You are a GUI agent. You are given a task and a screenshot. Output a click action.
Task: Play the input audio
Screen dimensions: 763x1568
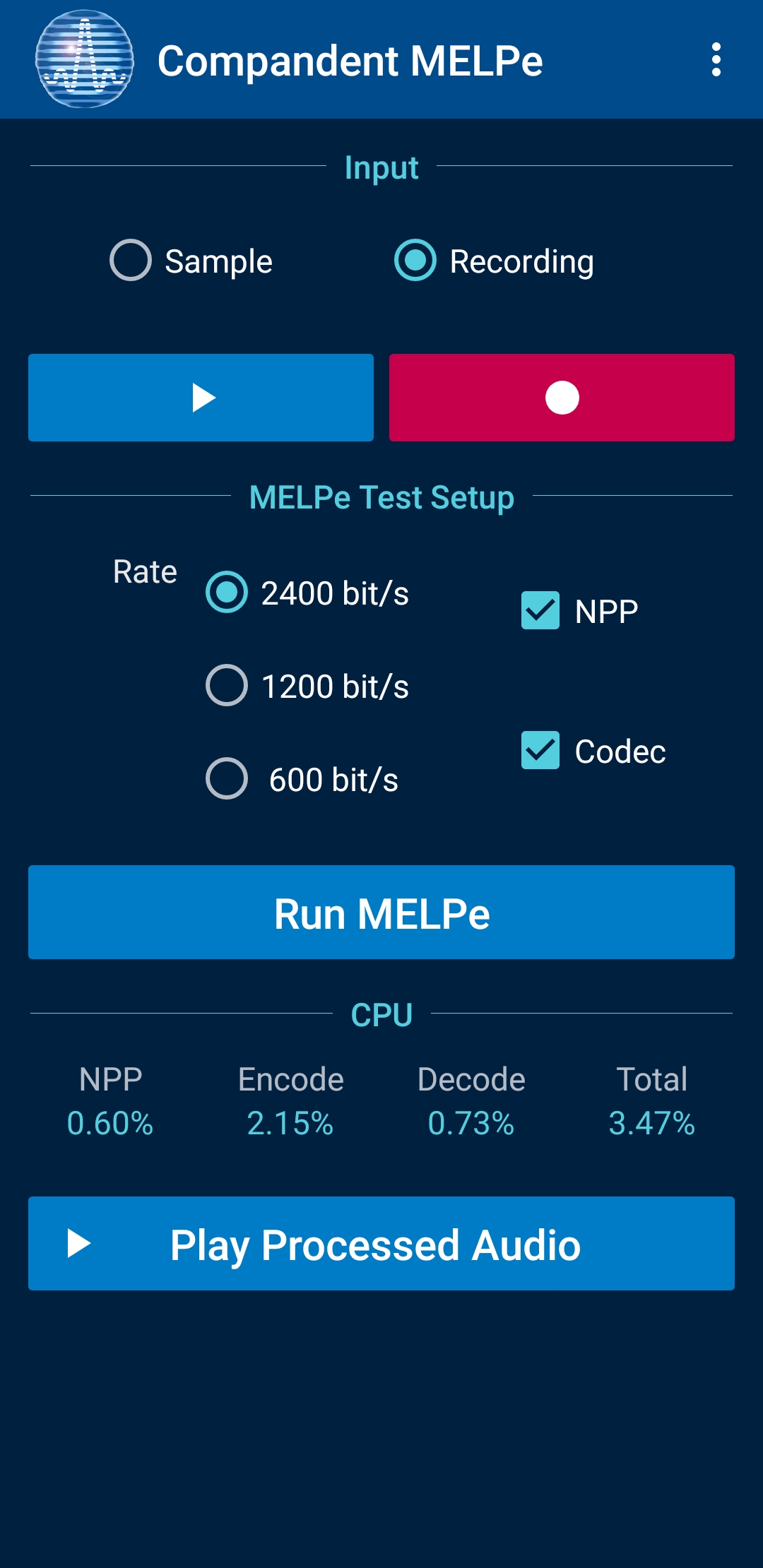click(201, 398)
